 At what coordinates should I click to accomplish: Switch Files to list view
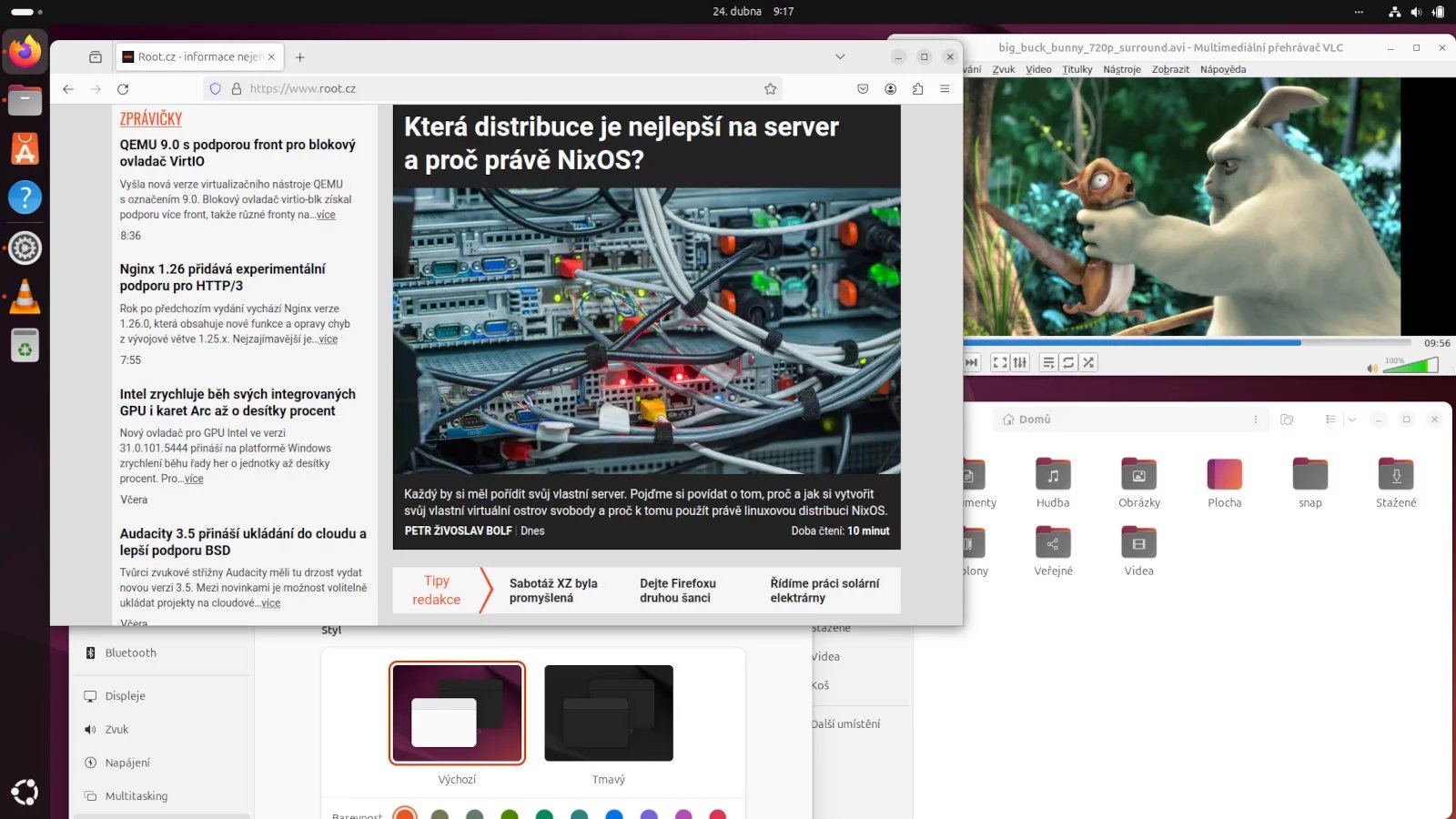click(x=1330, y=420)
